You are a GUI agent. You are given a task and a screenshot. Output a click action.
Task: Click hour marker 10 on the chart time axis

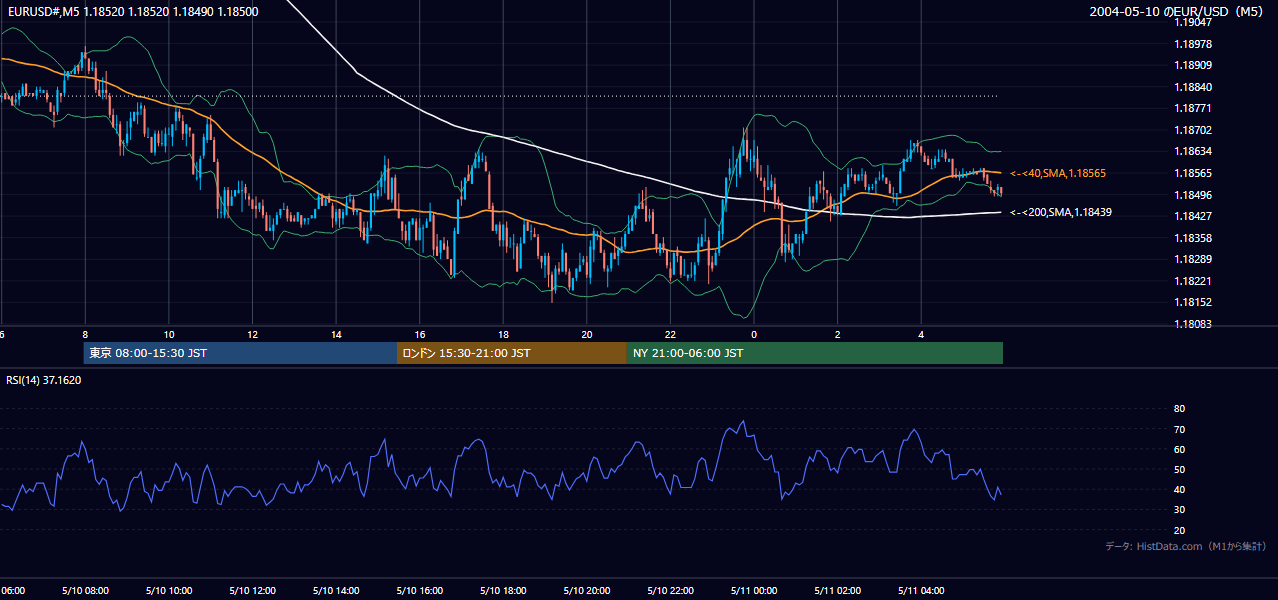pyautogui.click(x=169, y=334)
